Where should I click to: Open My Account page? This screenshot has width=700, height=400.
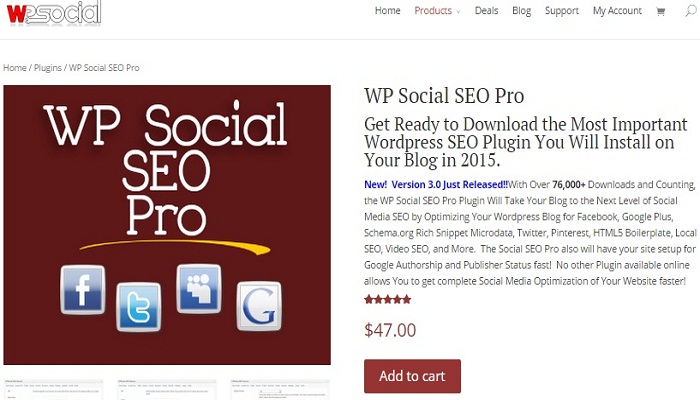pyautogui.click(x=617, y=11)
